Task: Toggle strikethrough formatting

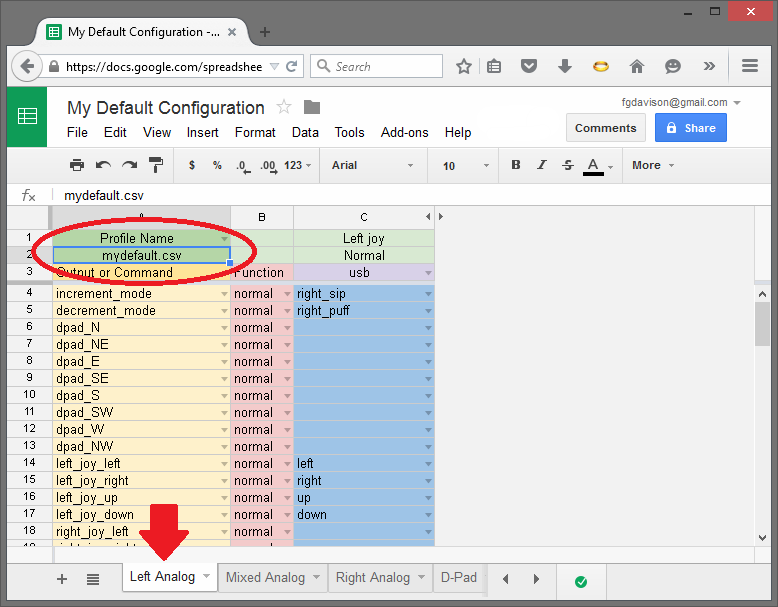Action: pos(568,165)
